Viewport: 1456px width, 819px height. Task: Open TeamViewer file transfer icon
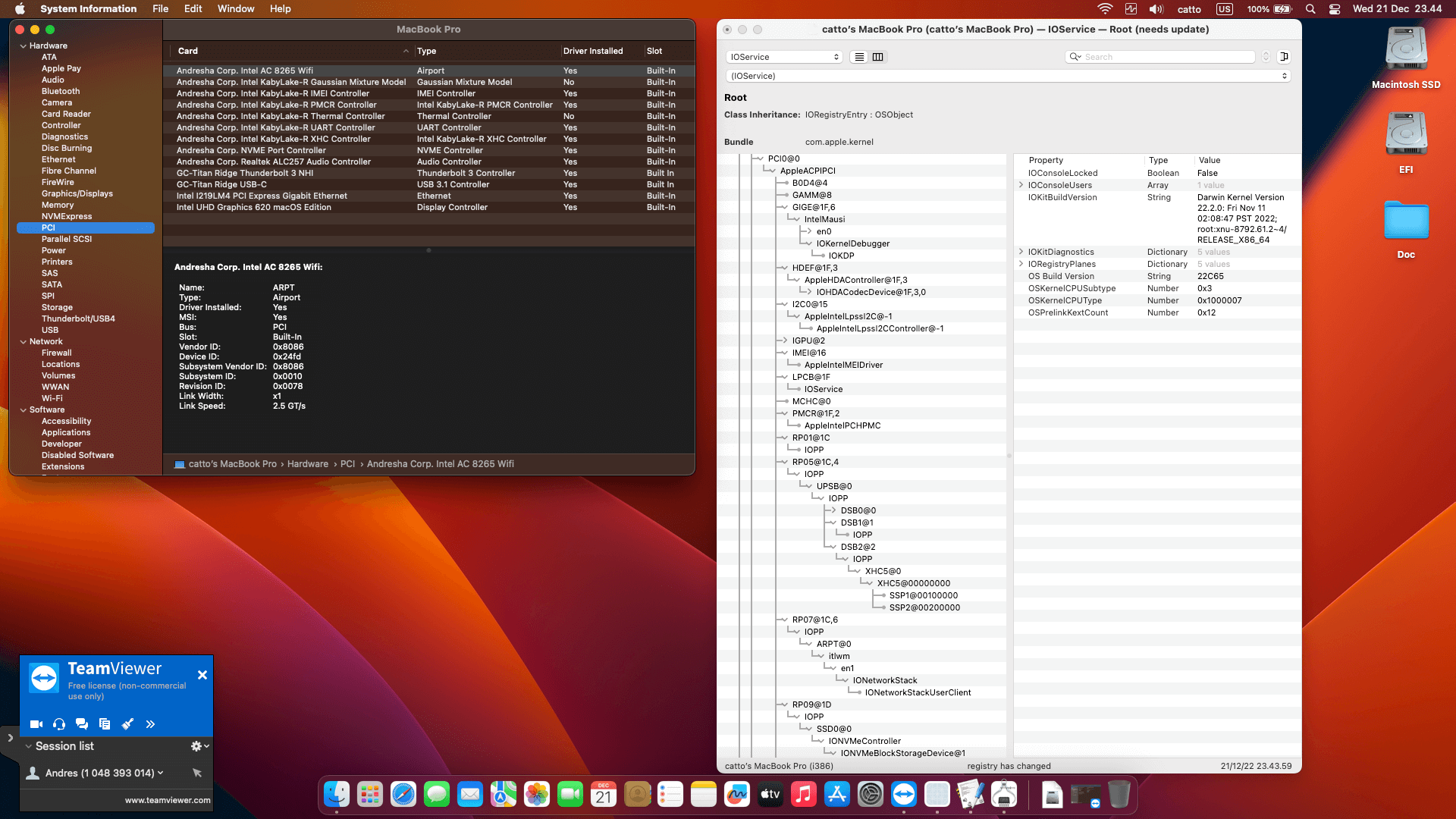click(x=105, y=724)
